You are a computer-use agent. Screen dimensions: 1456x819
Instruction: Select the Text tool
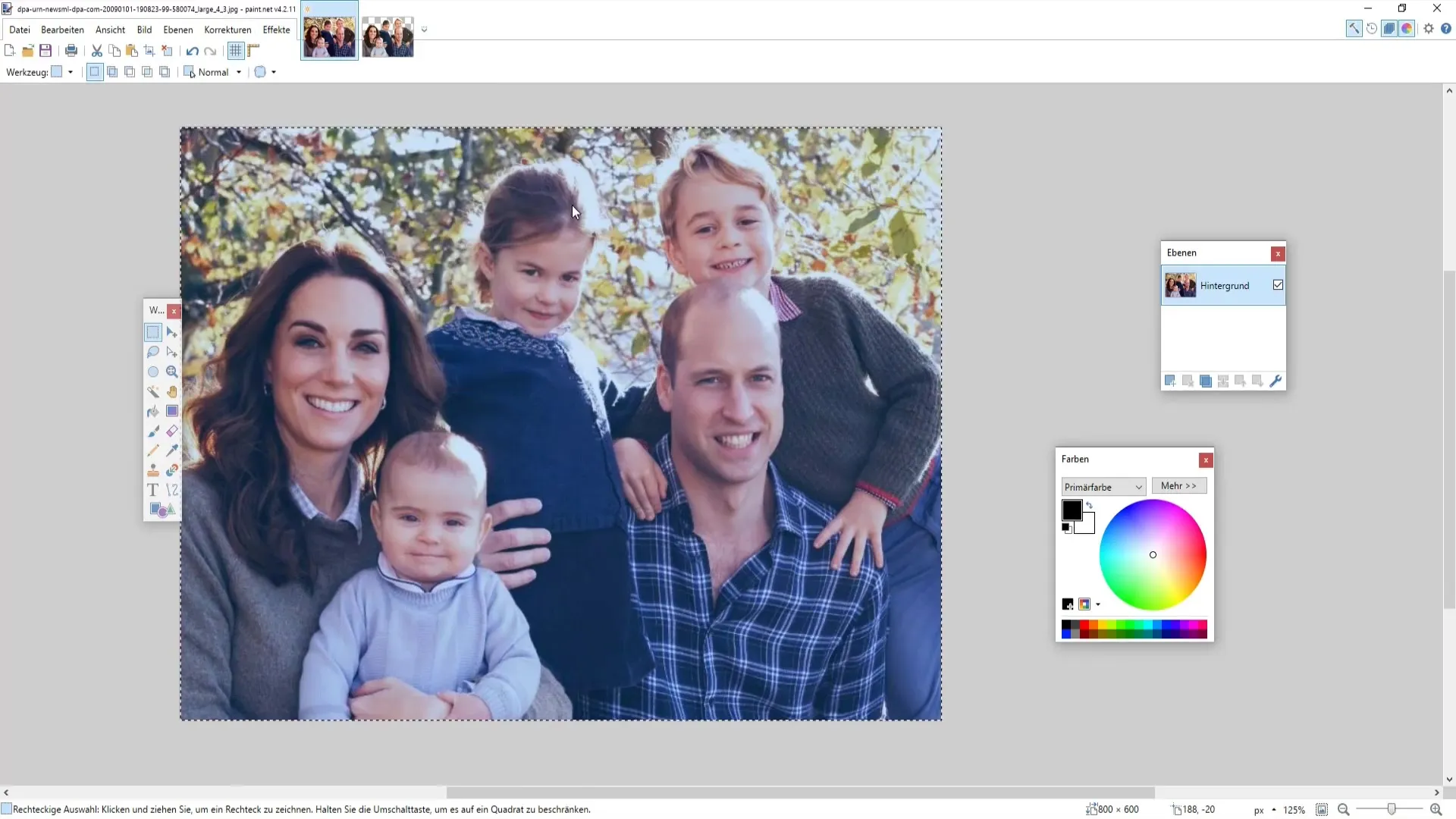pyautogui.click(x=153, y=490)
